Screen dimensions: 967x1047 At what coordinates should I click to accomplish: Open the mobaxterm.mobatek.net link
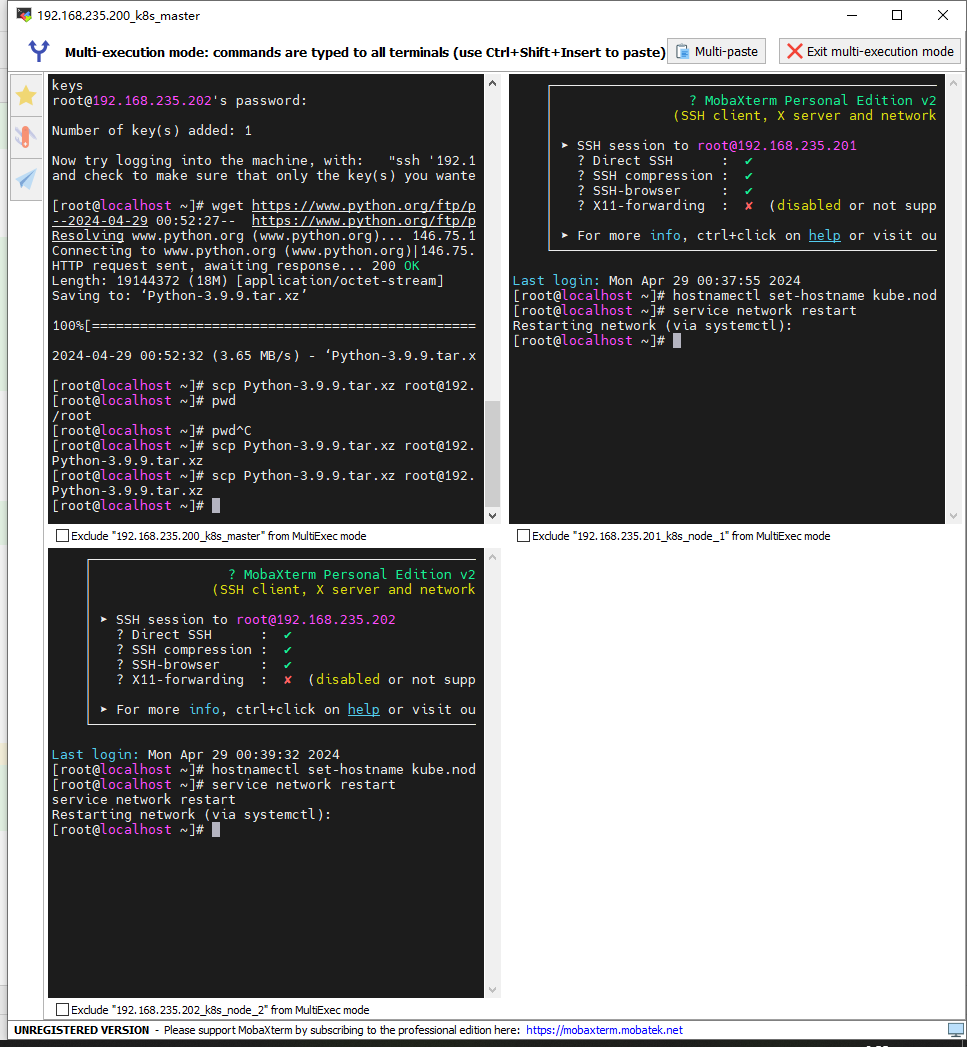click(x=604, y=1030)
